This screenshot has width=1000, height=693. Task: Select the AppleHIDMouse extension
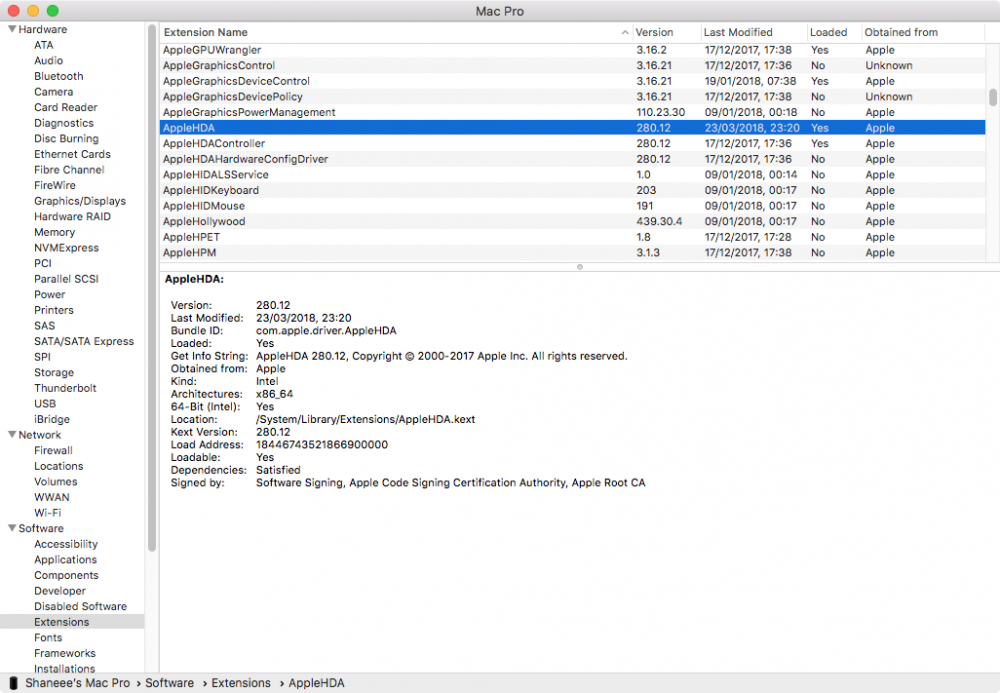coord(572,206)
